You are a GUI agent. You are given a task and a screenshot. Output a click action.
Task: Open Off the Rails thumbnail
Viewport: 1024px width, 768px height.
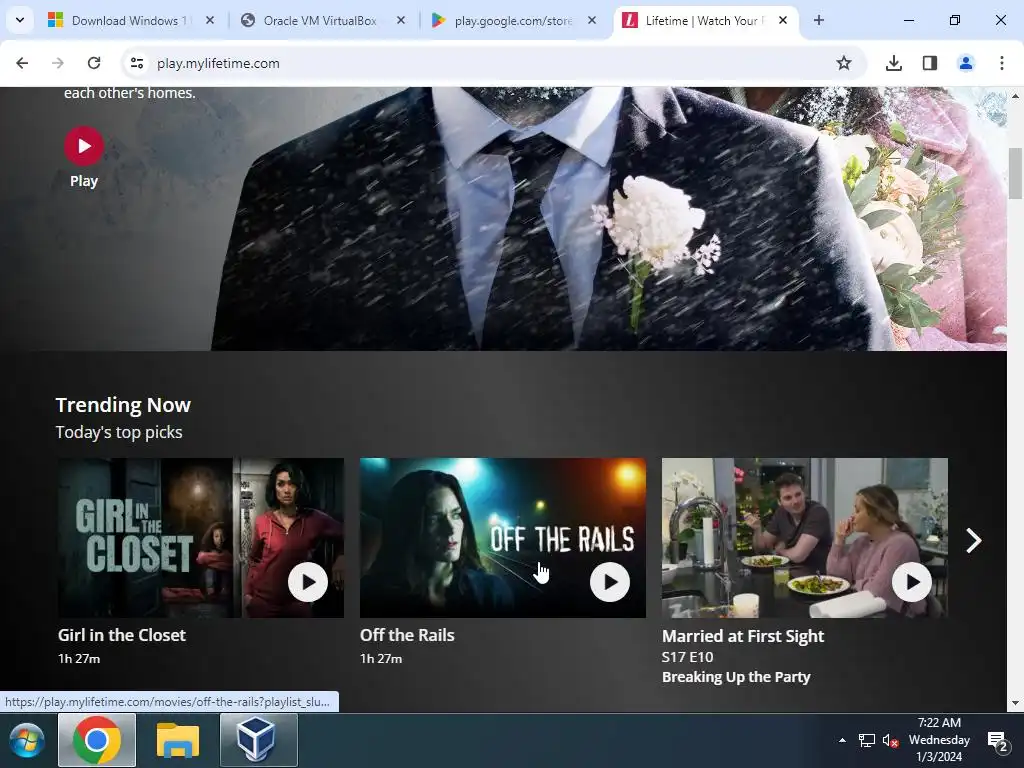(502, 537)
